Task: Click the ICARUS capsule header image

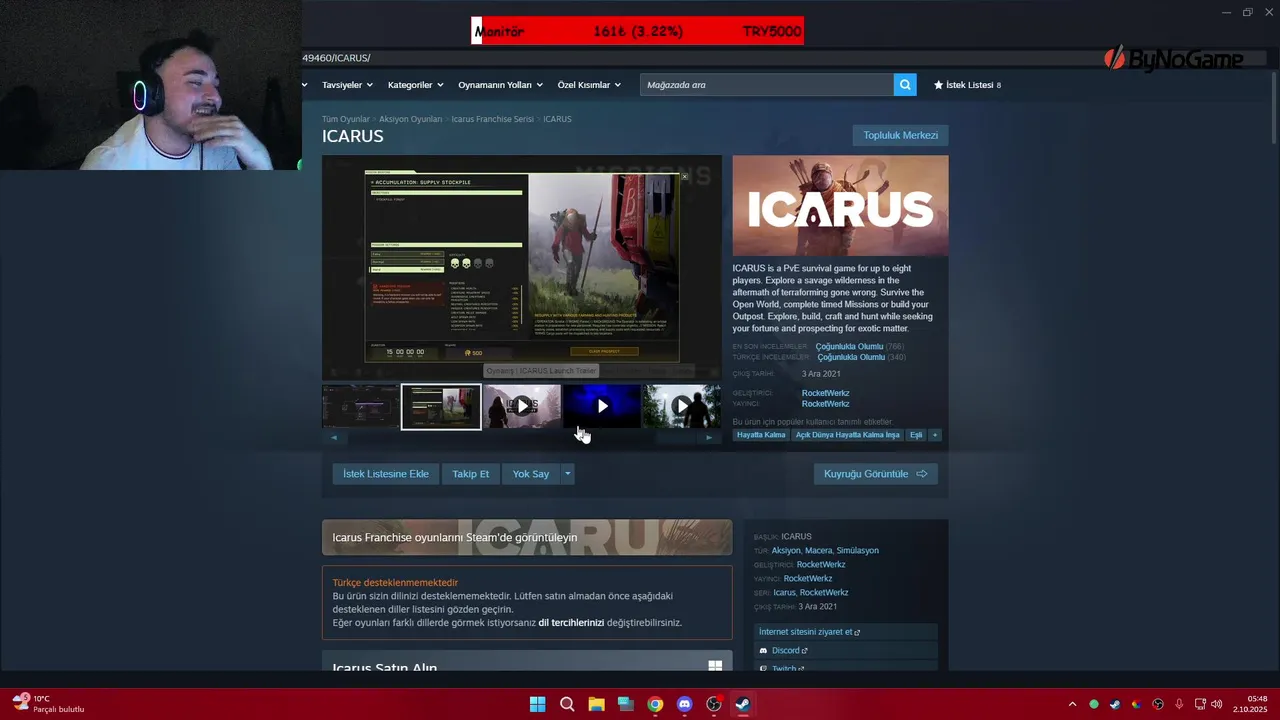Action: point(840,205)
